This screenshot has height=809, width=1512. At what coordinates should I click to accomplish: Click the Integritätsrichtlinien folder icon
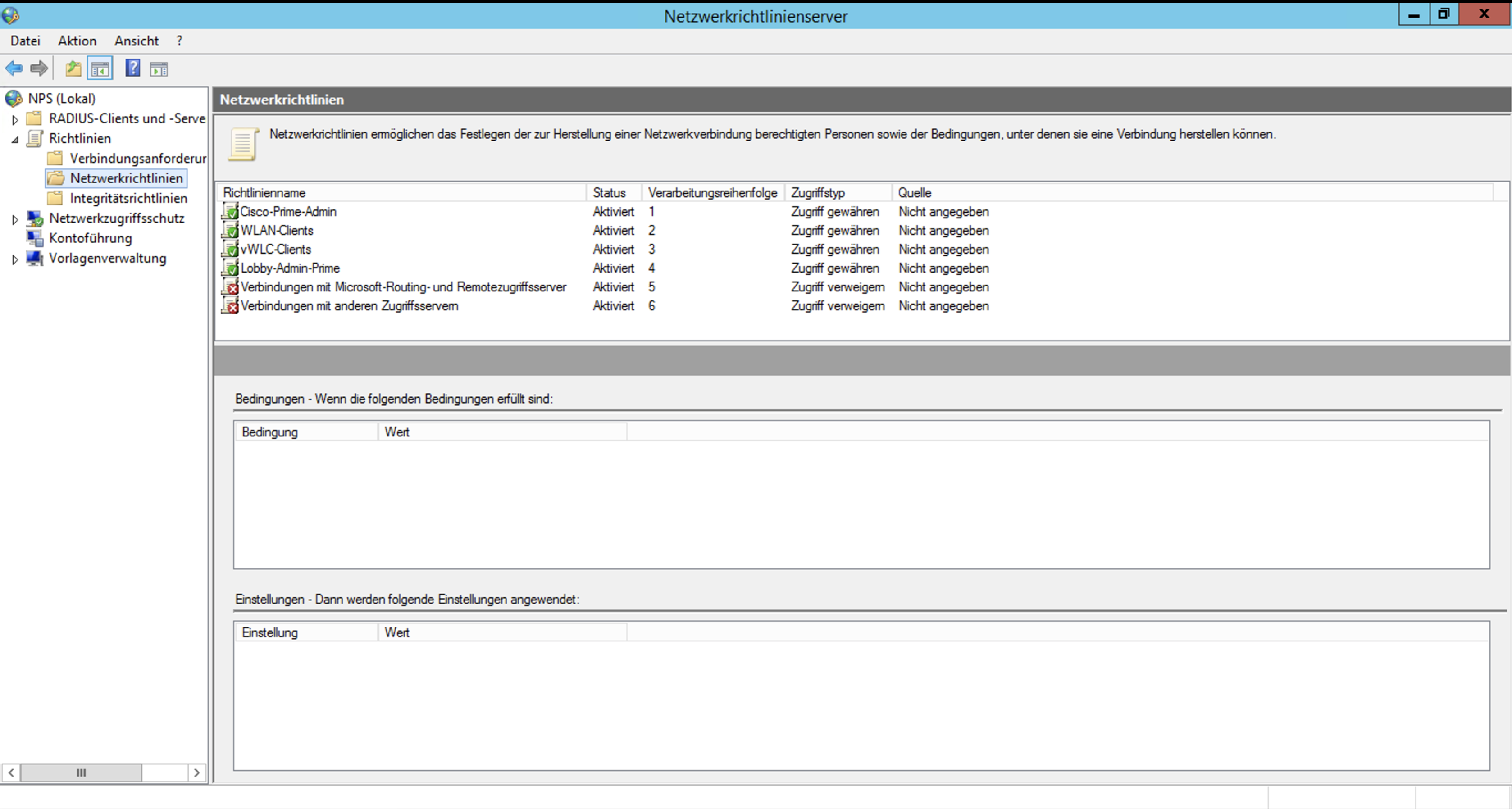(x=55, y=198)
